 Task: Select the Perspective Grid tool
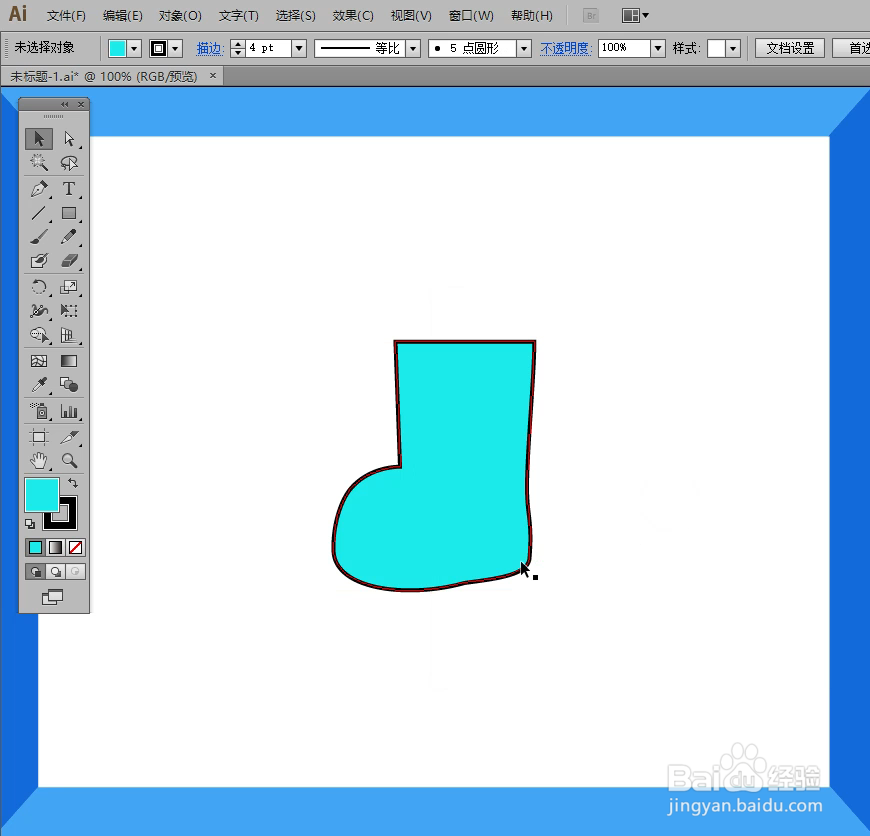[69, 335]
